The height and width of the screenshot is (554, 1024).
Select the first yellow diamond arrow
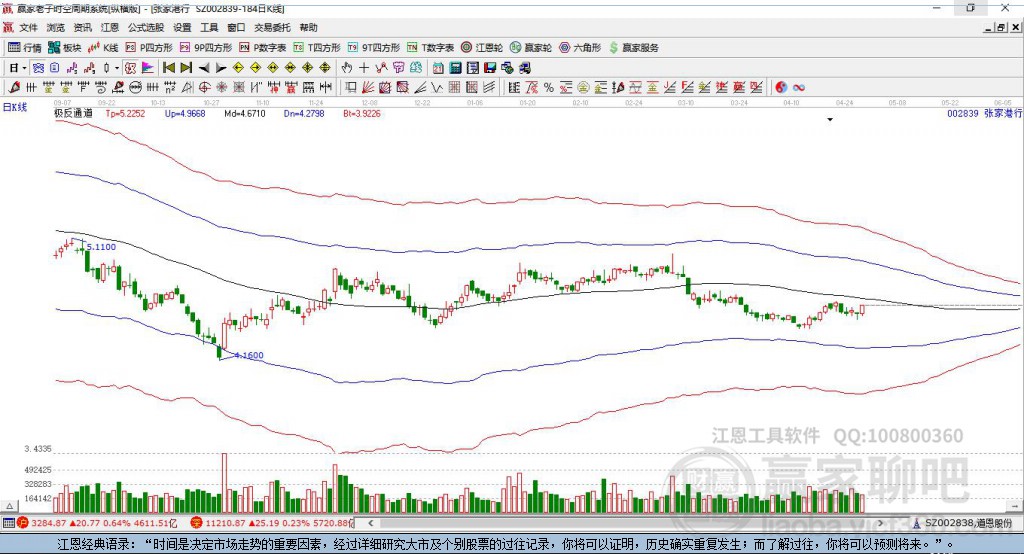(x=238, y=68)
